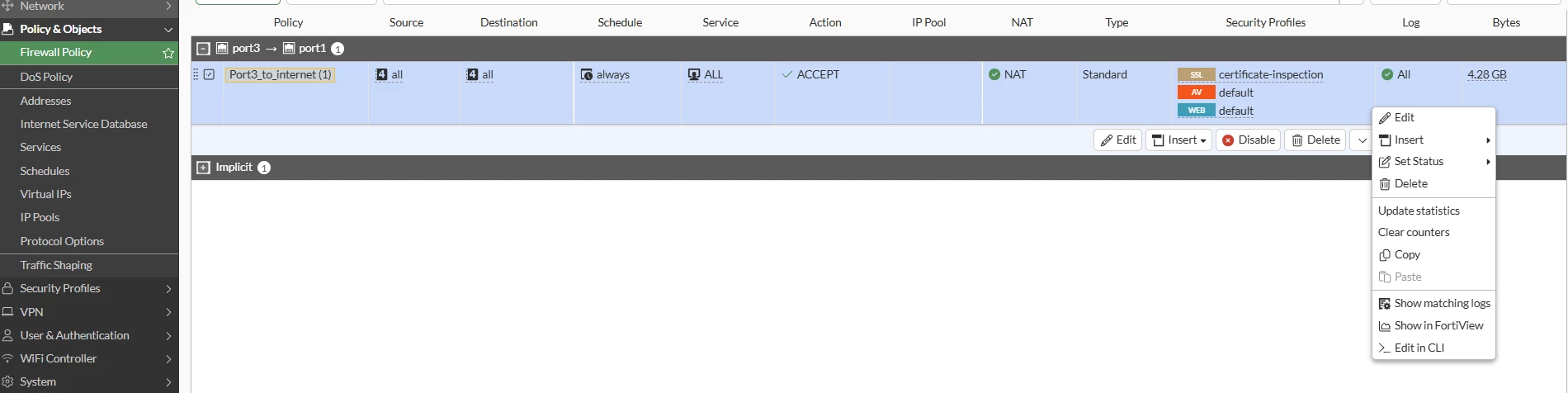Image resolution: width=1568 pixels, height=393 pixels.
Task: Select Clear counters
Action: tap(1433, 232)
